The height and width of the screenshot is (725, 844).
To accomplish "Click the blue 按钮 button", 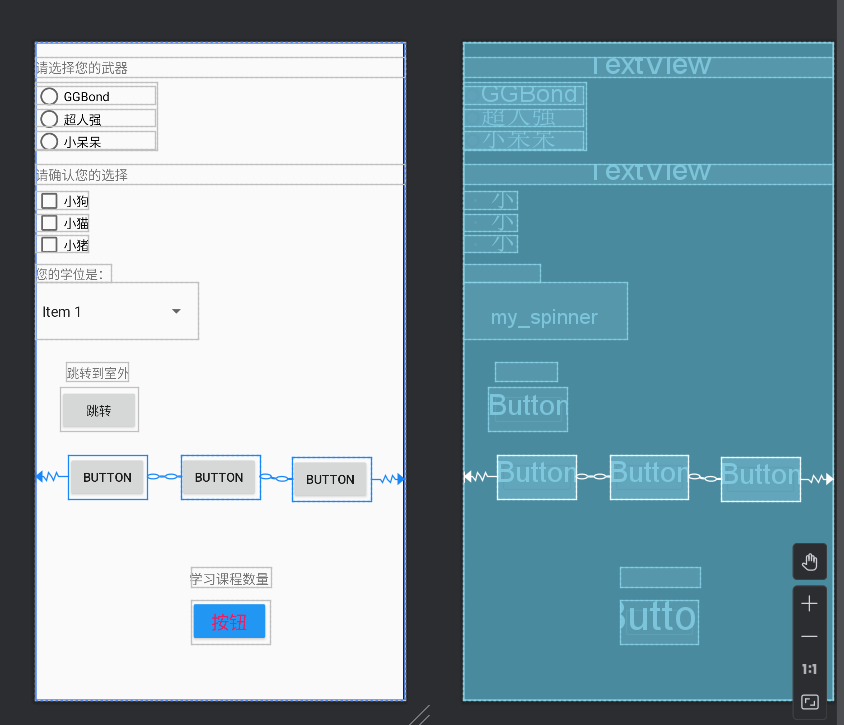I will click(x=229, y=622).
